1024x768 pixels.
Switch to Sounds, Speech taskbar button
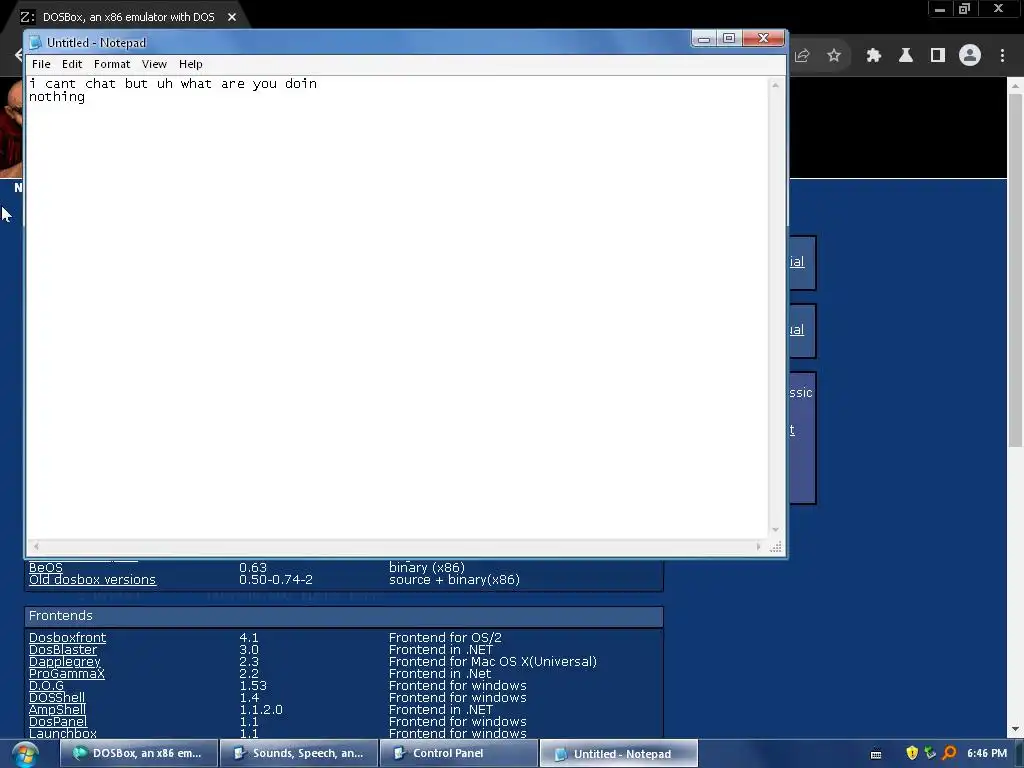299,754
